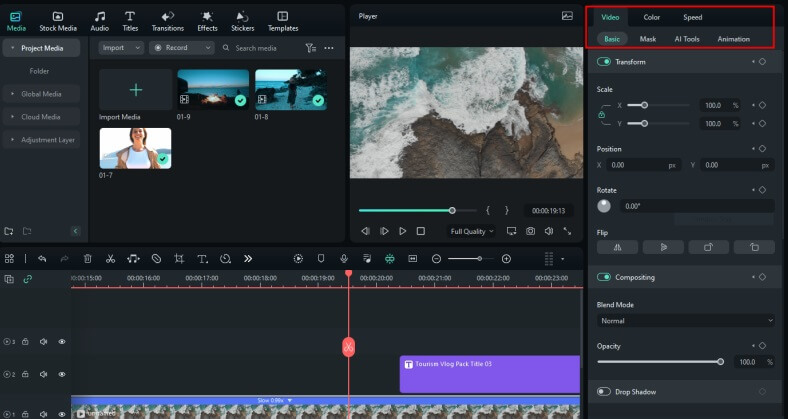This screenshot has height=419, width=788.
Task: Enable the Drop Shadow toggle
Action: click(x=604, y=391)
